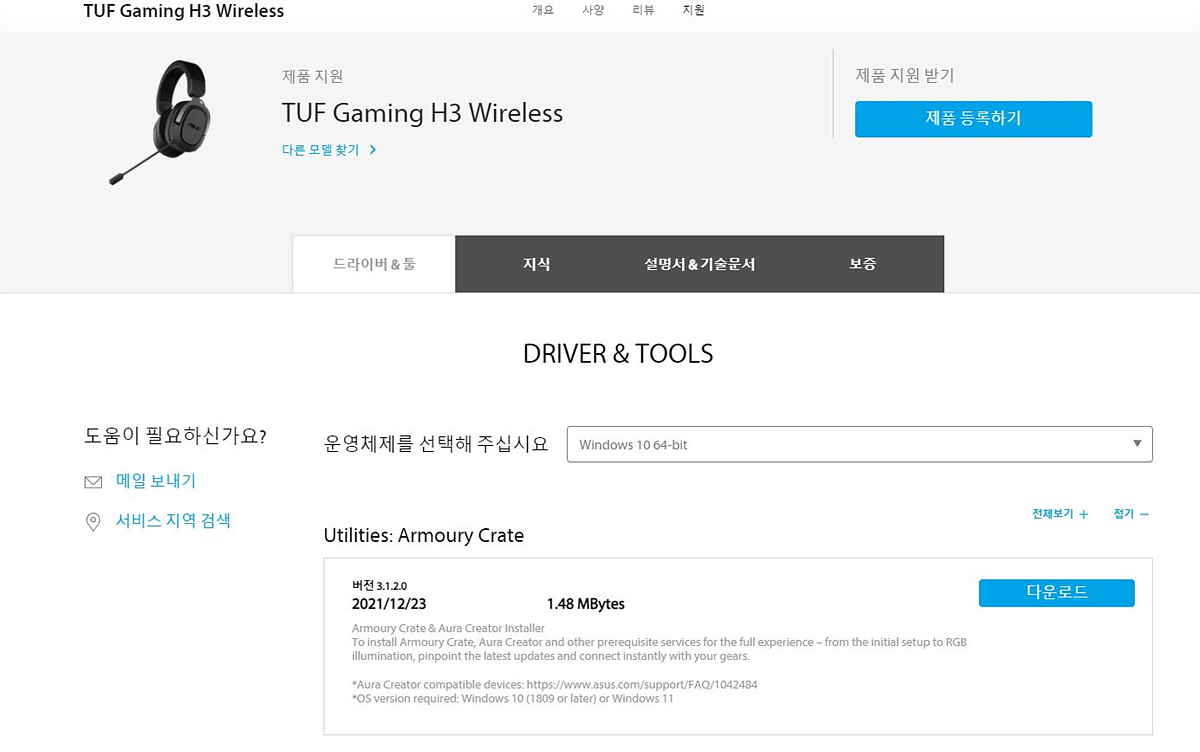Switch to the 설명서&기술문서 tab
Viewport: 1200px width, 752px height.
pyautogui.click(x=700, y=264)
